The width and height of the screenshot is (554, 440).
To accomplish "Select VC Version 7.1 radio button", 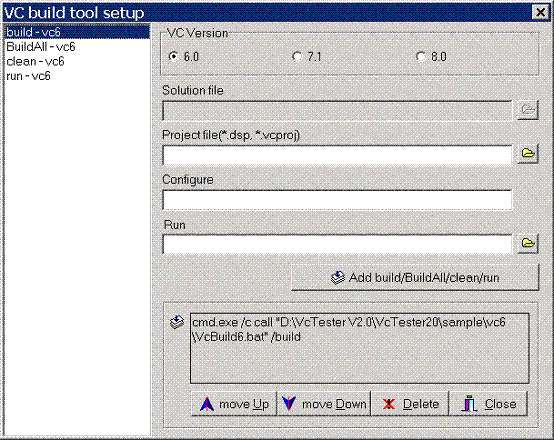I will [297, 56].
